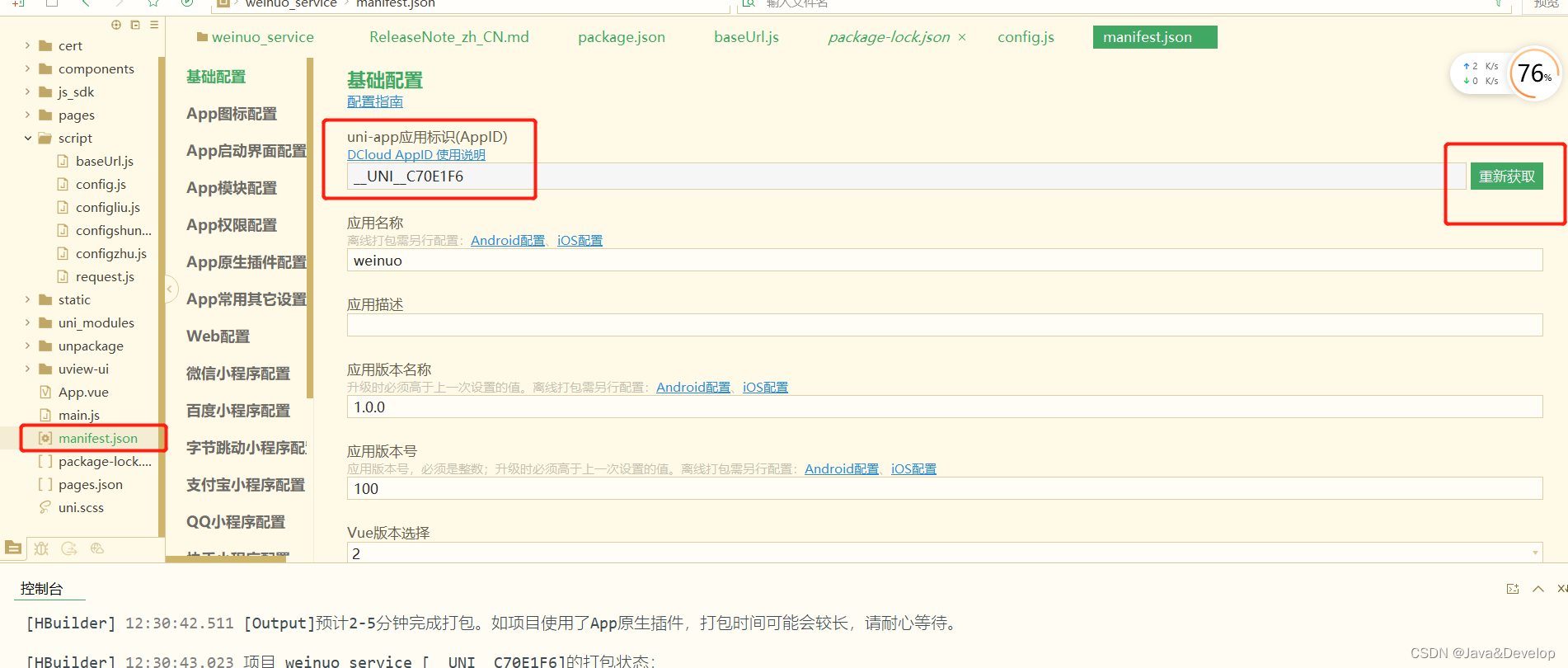This screenshot has height=668, width=1568.
Task: Click the config menu vertical scrollbar
Action: click(310, 228)
